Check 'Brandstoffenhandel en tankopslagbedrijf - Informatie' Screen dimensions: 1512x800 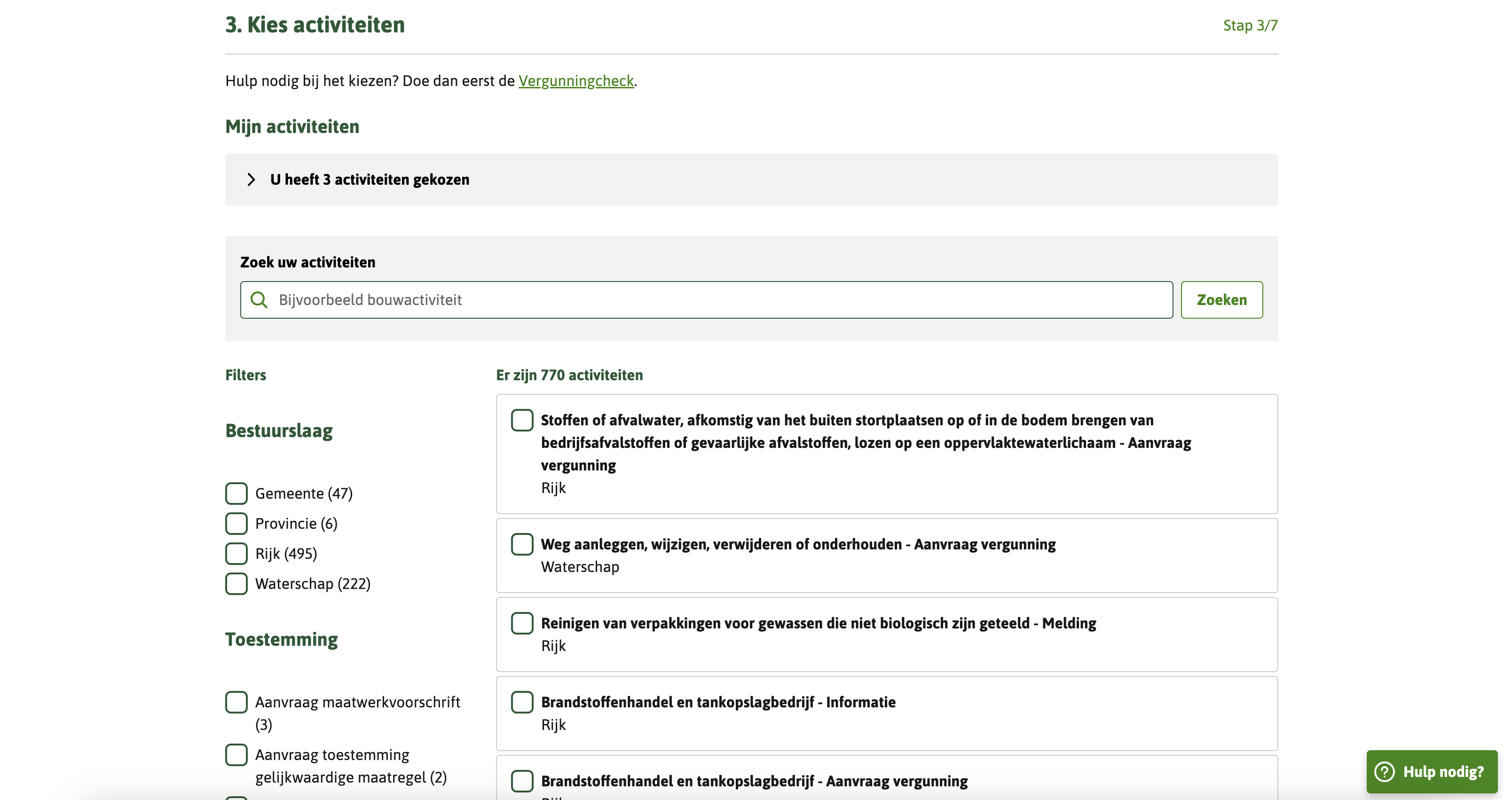click(522, 702)
